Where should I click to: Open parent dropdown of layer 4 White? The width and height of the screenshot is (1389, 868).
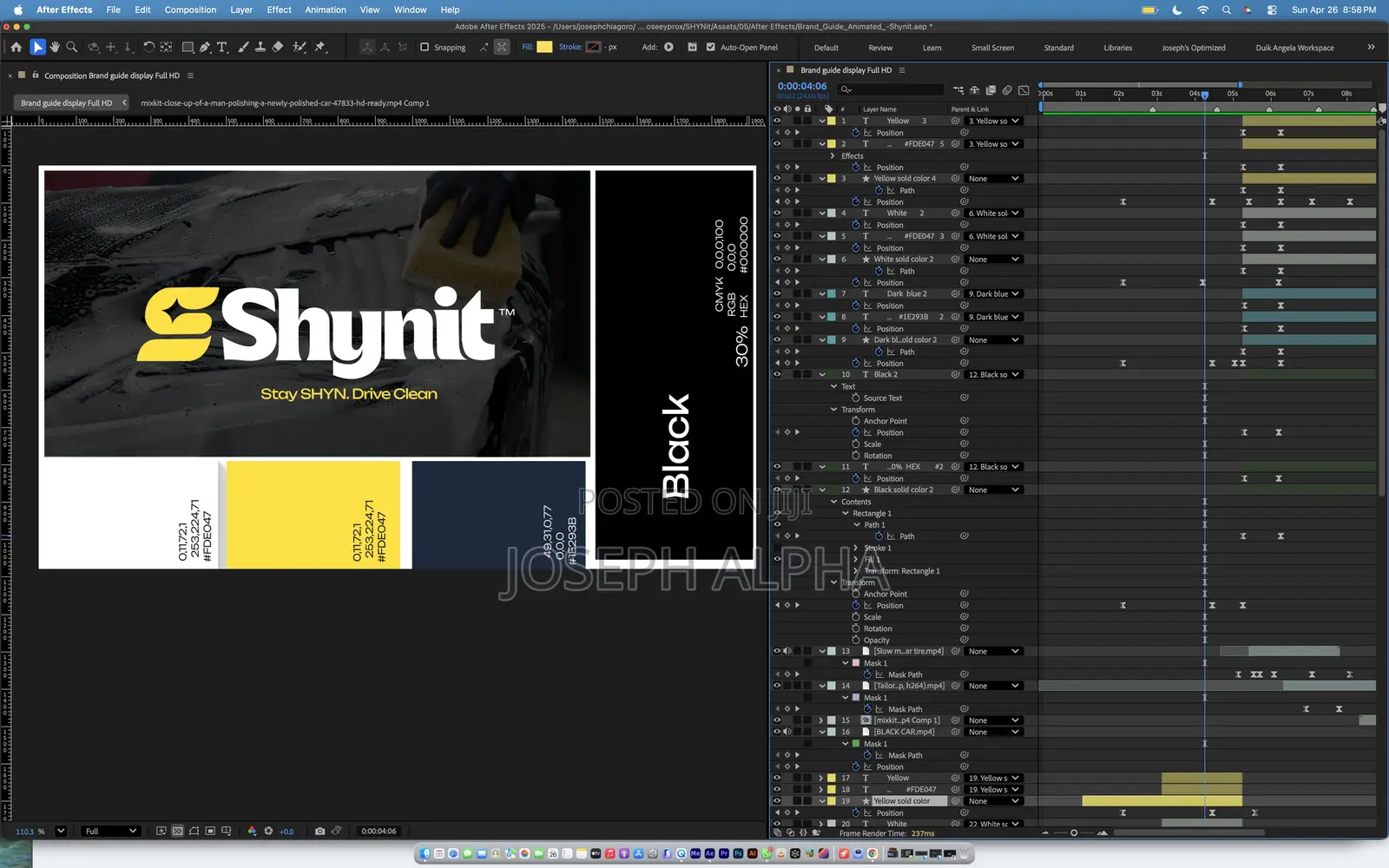[x=994, y=213]
